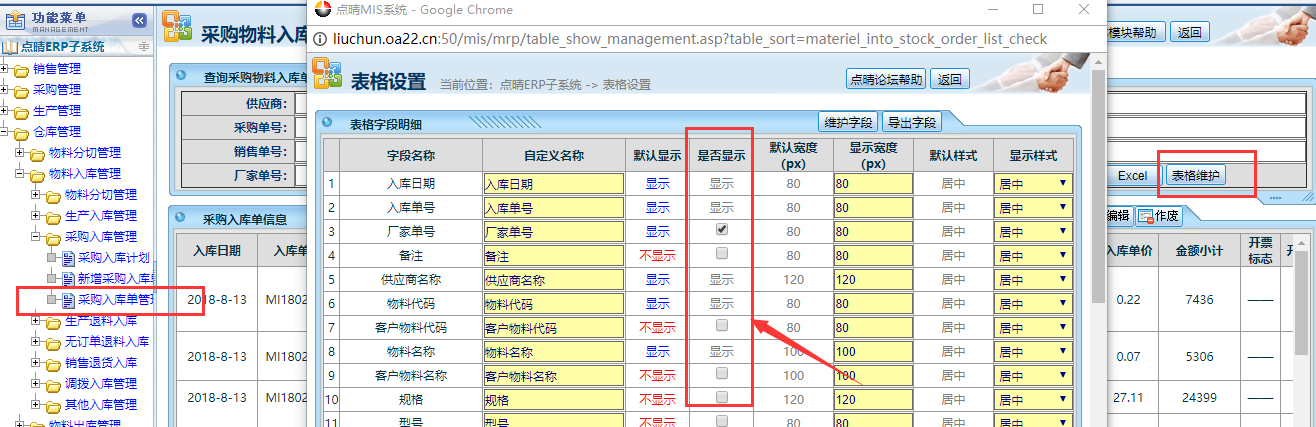Click the blue circle icon beside 表格字段明细
This screenshot has height=427, width=1316.
click(329, 124)
